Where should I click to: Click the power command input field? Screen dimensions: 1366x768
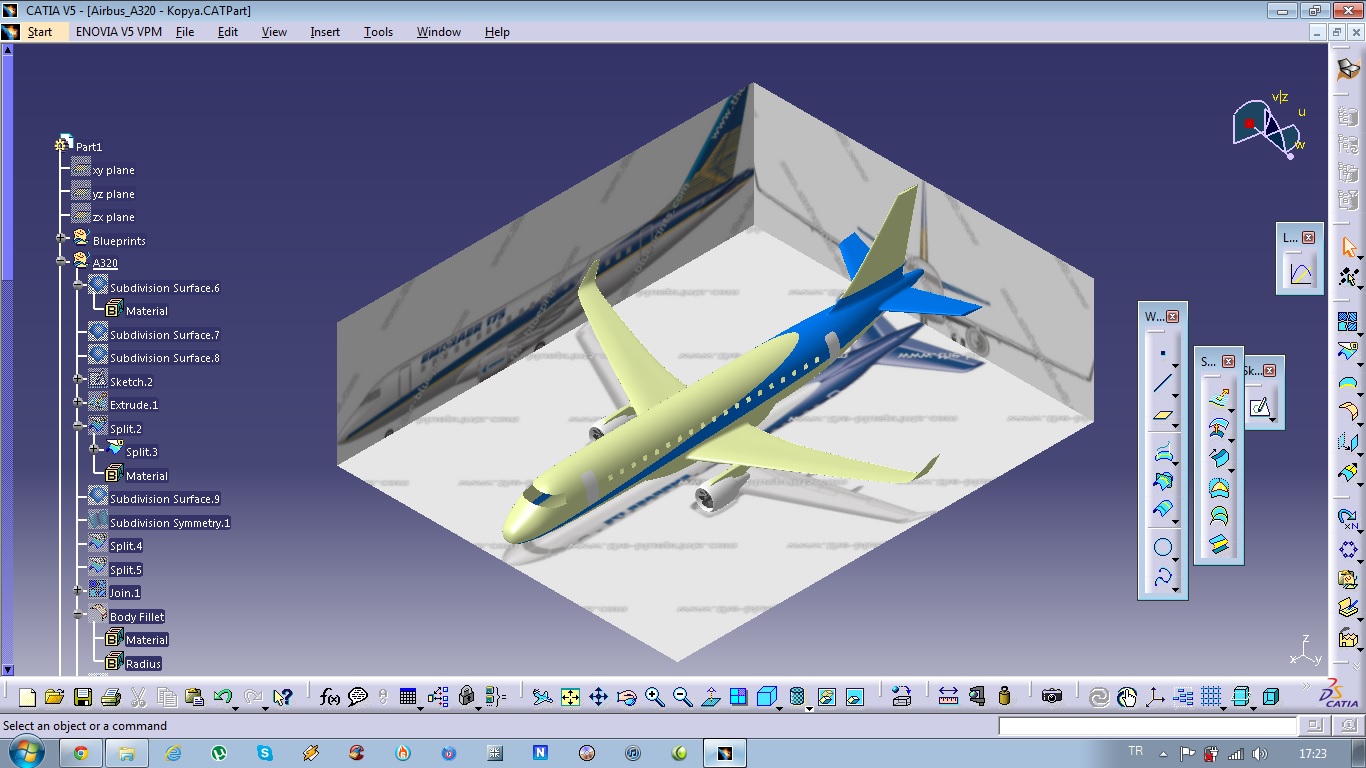pyautogui.click(x=1148, y=726)
